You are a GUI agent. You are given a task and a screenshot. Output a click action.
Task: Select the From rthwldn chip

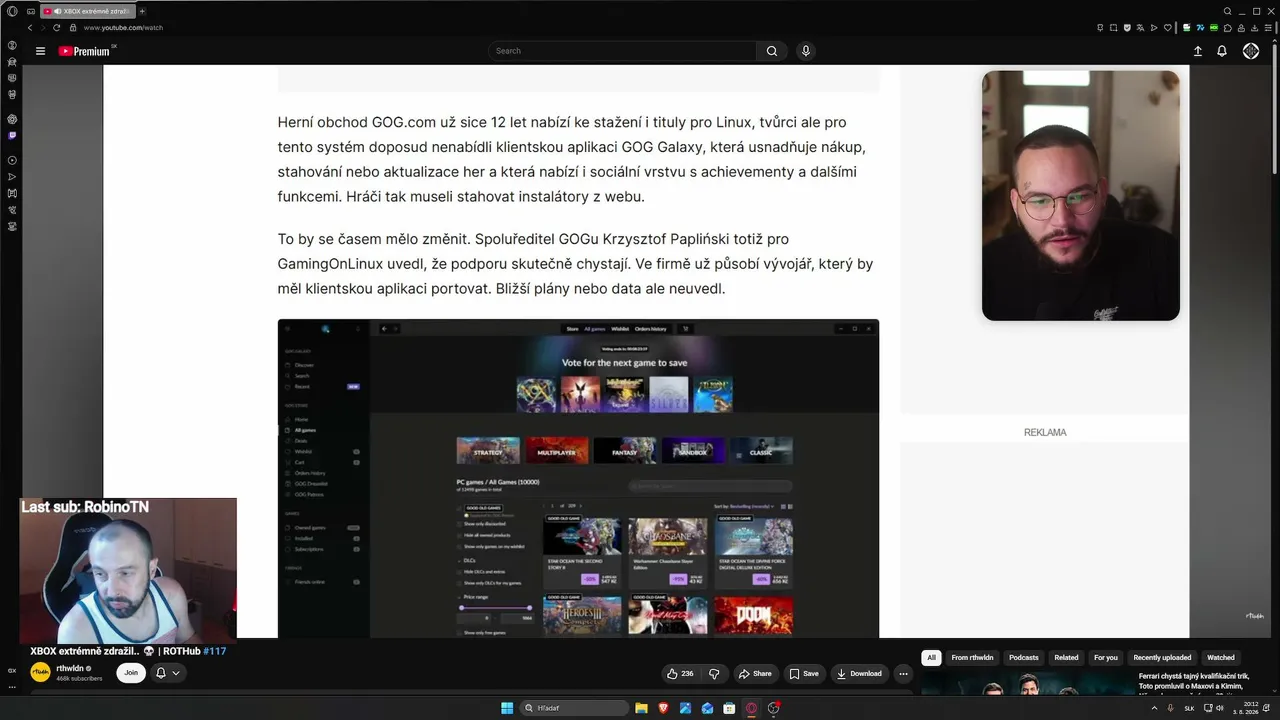(972, 658)
